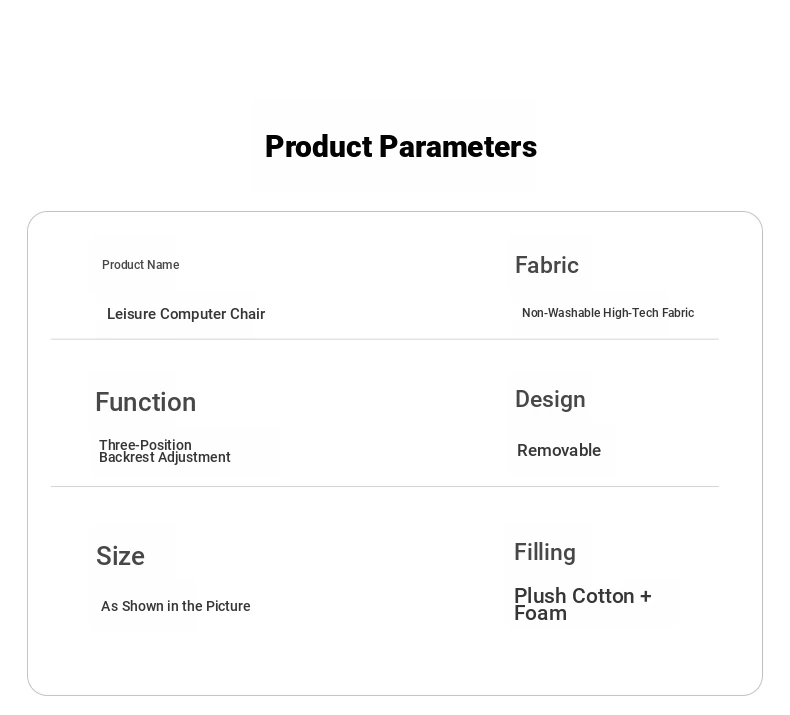Select the Filling label
The image size is (790, 715).
coord(545,552)
